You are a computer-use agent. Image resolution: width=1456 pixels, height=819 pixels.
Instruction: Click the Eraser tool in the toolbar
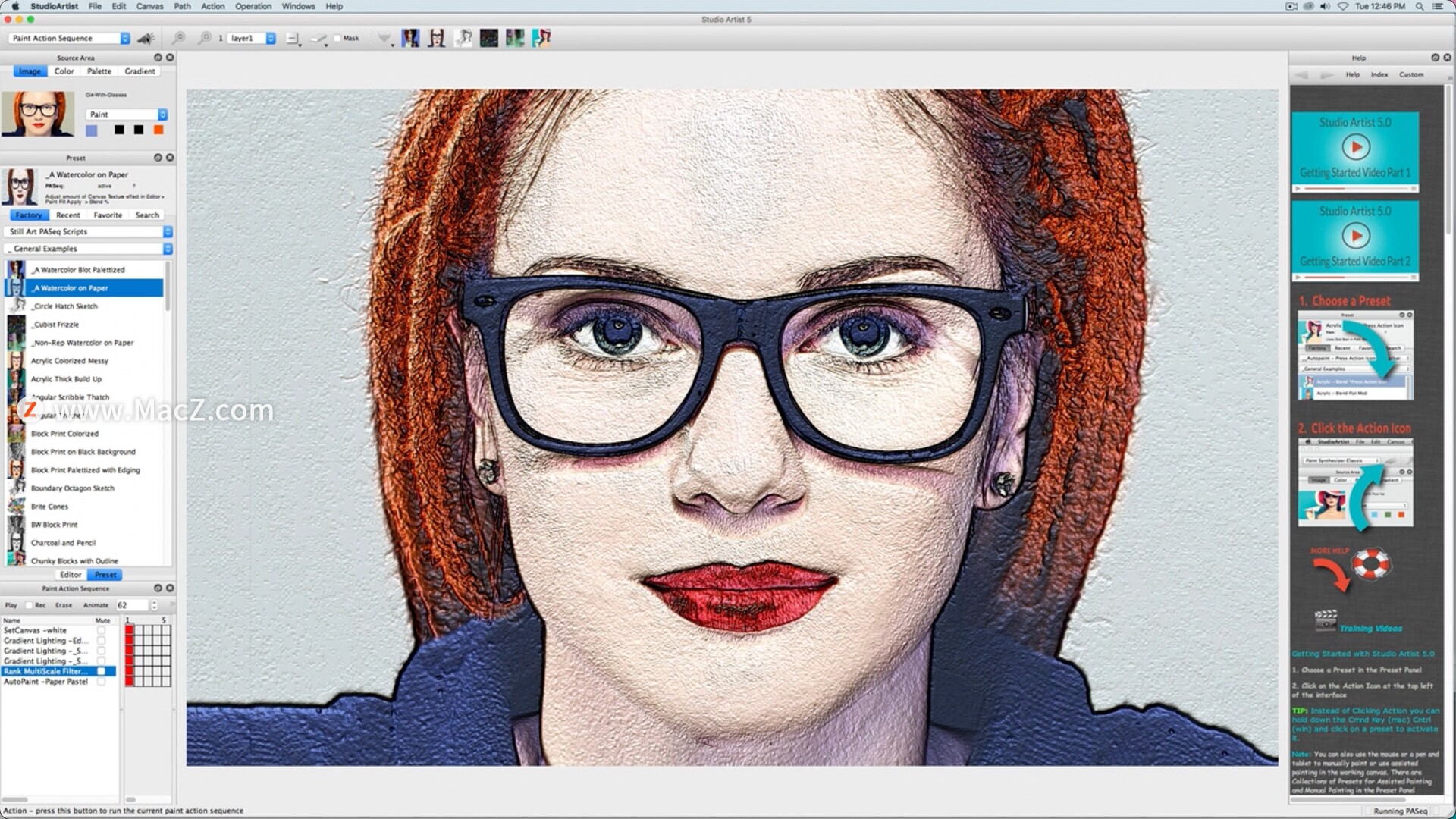point(318,38)
